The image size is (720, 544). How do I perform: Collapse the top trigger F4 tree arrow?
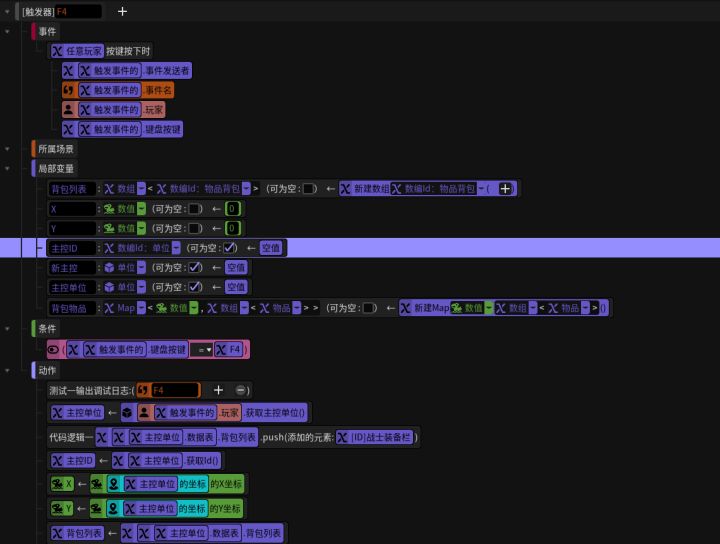click(x=7, y=11)
